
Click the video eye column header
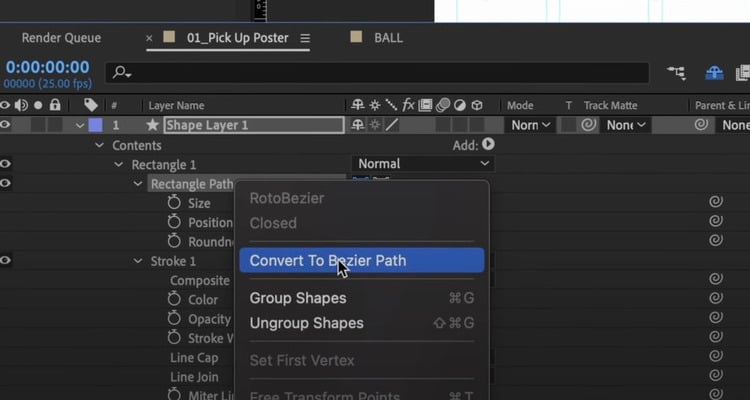click(x=5, y=105)
